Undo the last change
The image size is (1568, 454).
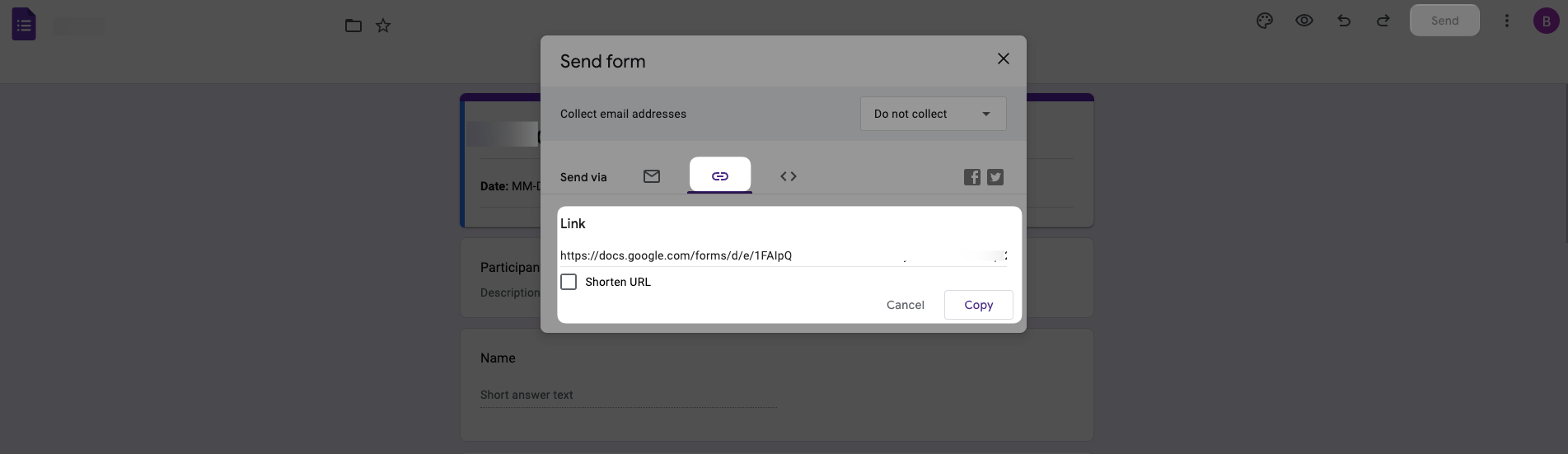click(1344, 21)
